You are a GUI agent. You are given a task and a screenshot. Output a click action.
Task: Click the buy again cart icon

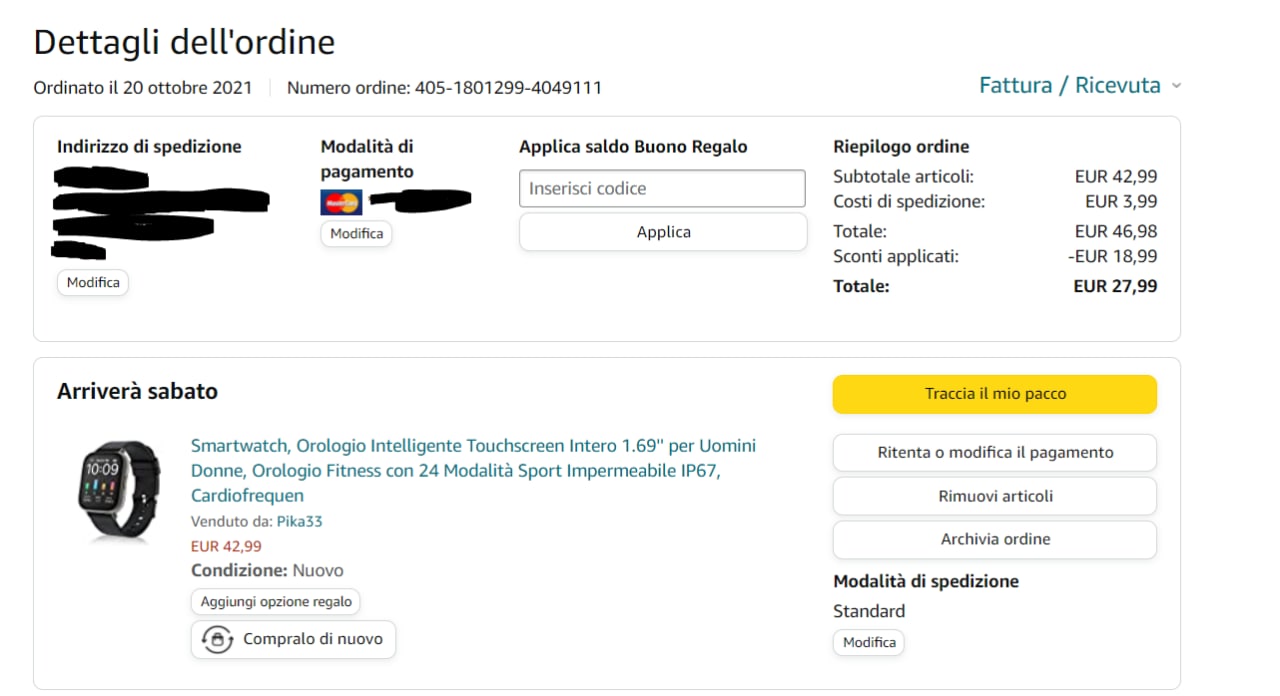tap(217, 640)
